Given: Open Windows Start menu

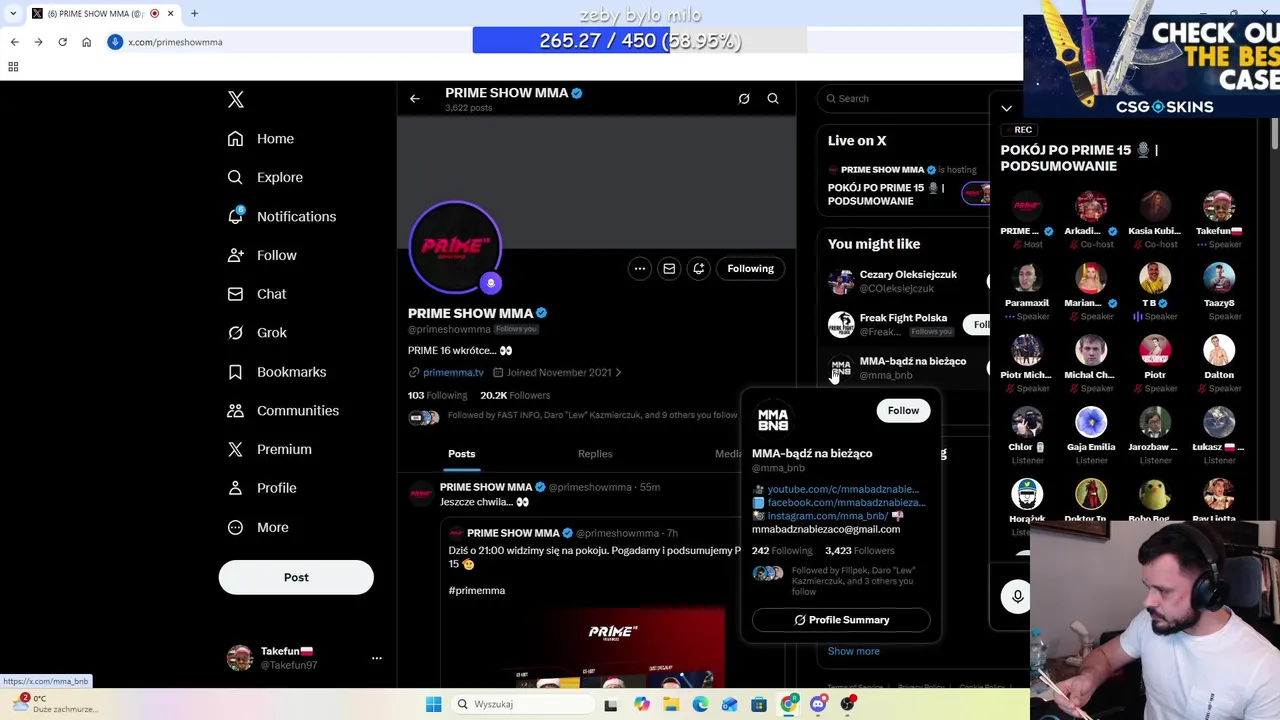Looking at the screenshot, I should 433,704.
